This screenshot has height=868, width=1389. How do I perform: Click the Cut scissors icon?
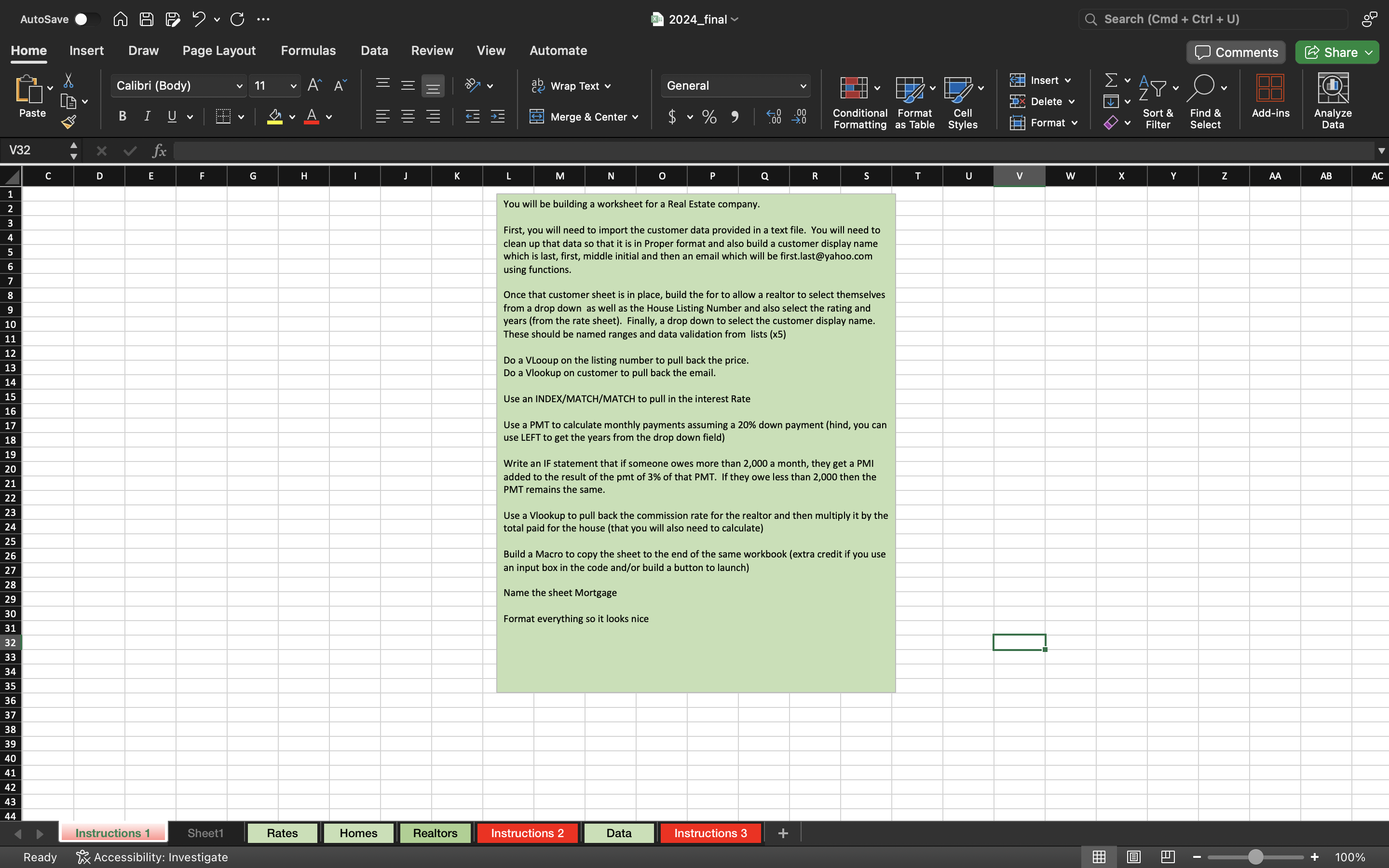click(68, 81)
